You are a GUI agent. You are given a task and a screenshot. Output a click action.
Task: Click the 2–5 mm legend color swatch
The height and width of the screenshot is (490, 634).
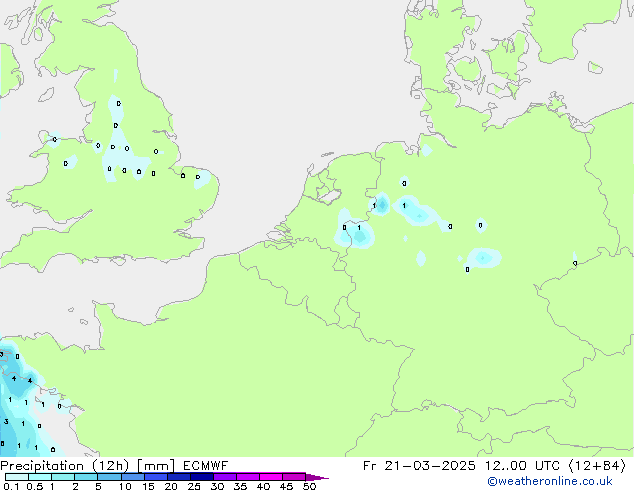coord(86,477)
